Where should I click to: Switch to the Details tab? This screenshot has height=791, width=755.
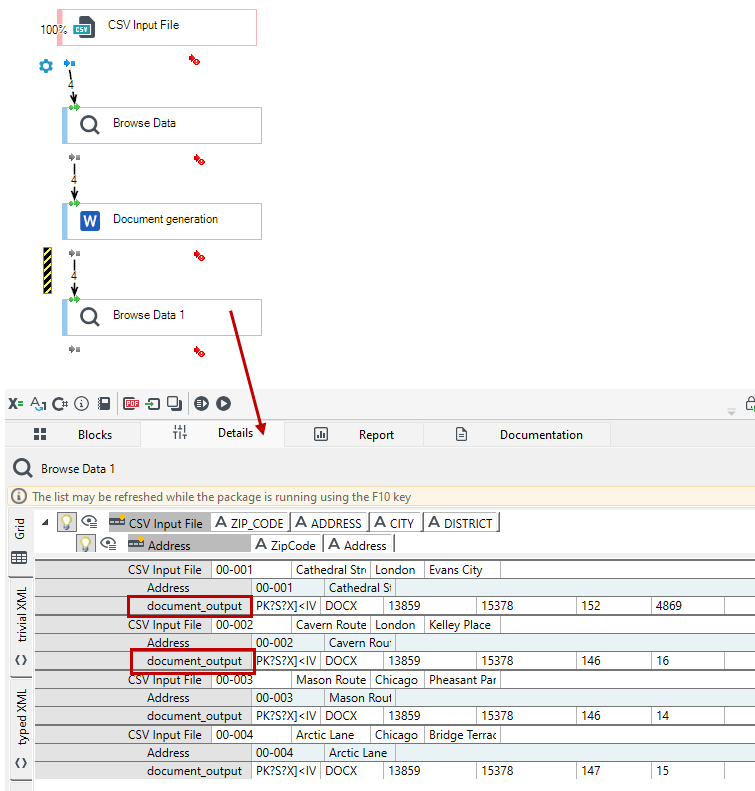click(212, 433)
